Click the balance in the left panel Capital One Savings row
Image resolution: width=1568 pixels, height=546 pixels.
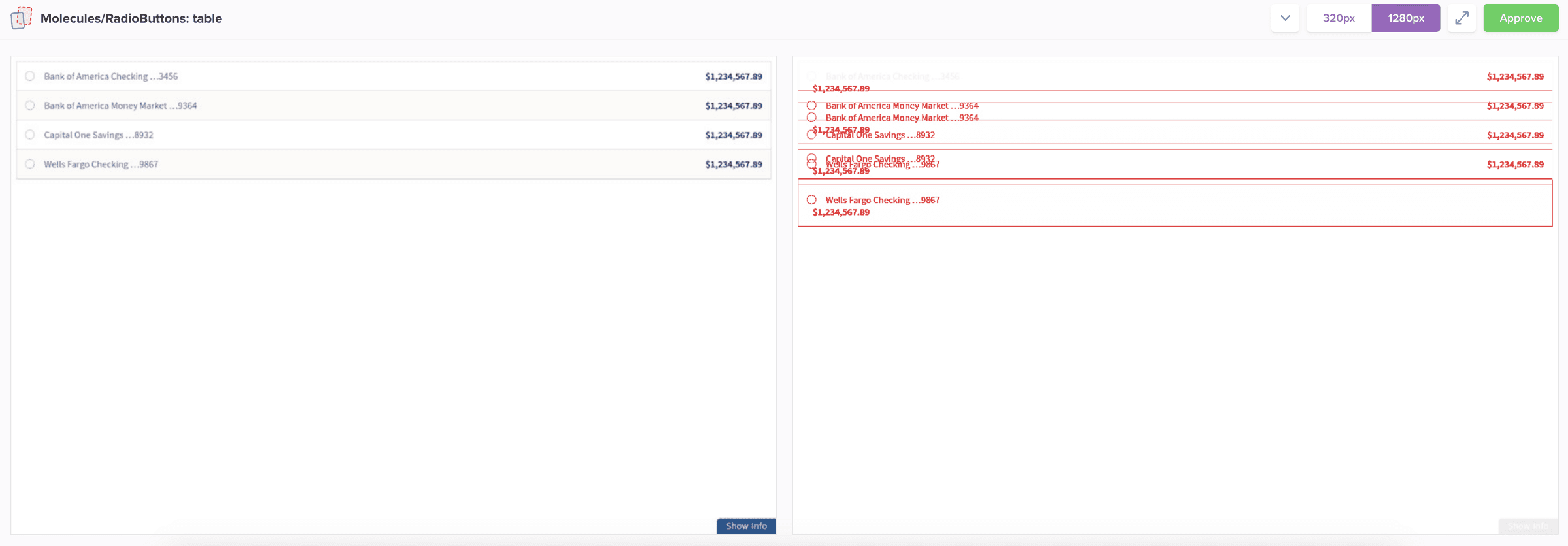tap(734, 135)
